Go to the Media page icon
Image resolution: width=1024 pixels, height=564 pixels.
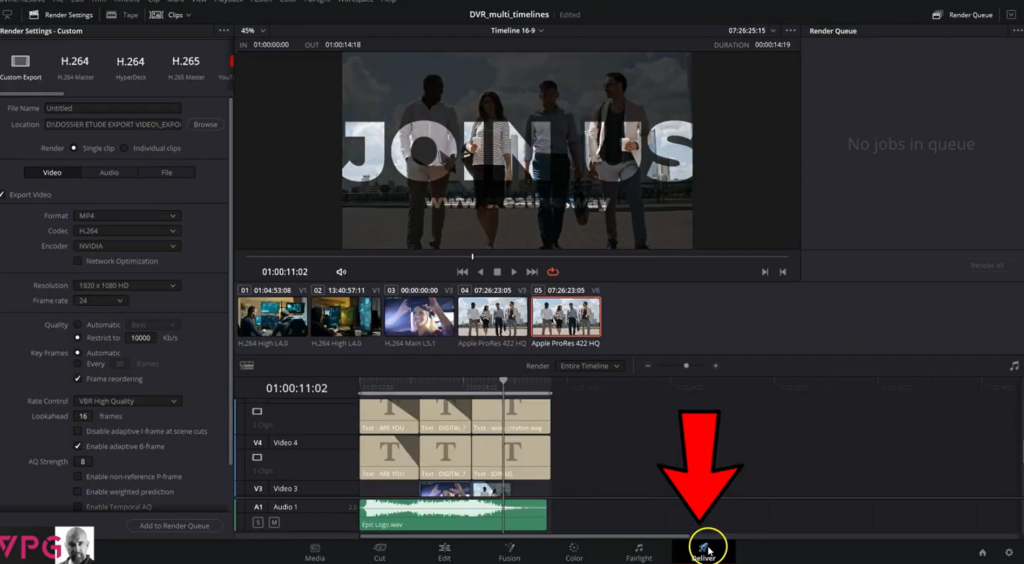click(x=315, y=549)
